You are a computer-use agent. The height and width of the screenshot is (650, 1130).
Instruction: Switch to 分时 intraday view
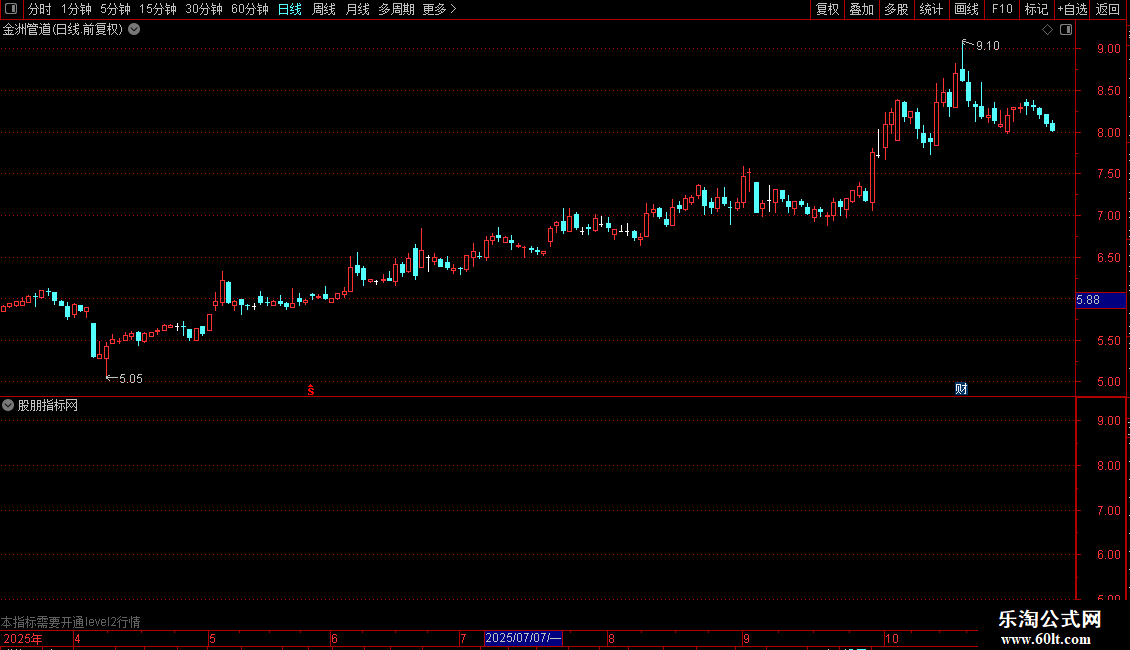coord(40,9)
